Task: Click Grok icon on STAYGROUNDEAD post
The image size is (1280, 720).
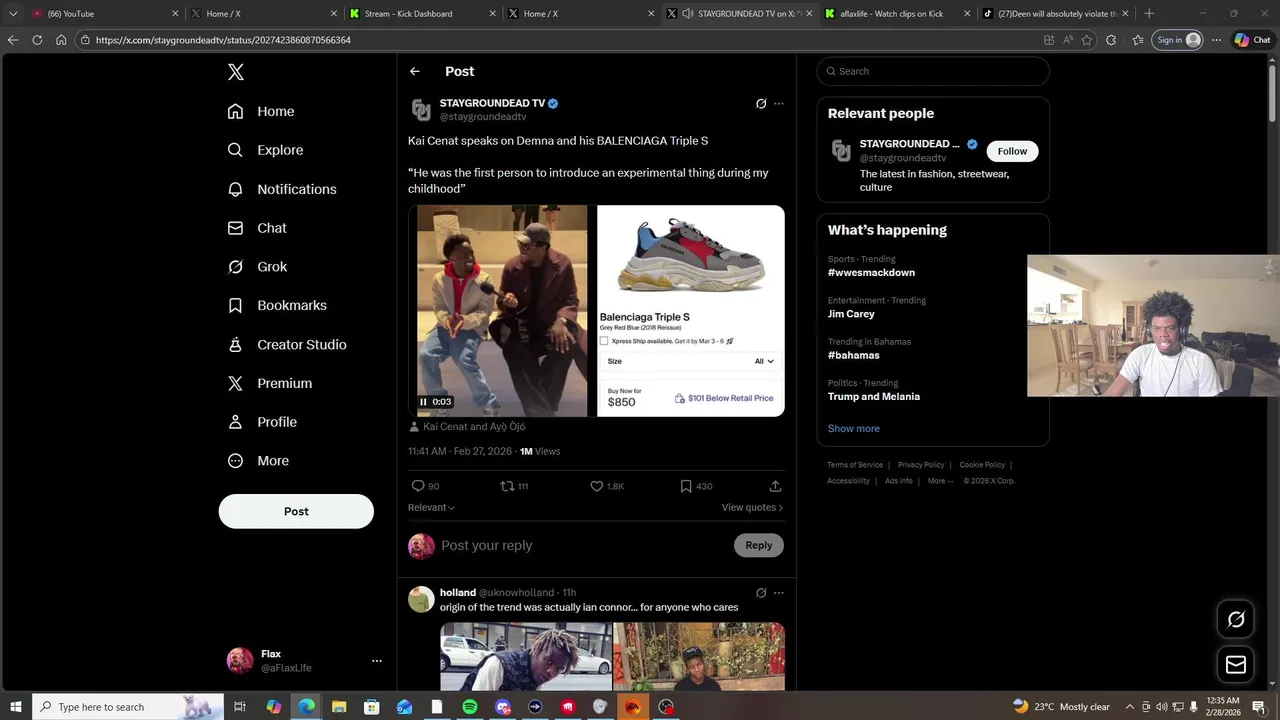Action: pyautogui.click(x=761, y=103)
